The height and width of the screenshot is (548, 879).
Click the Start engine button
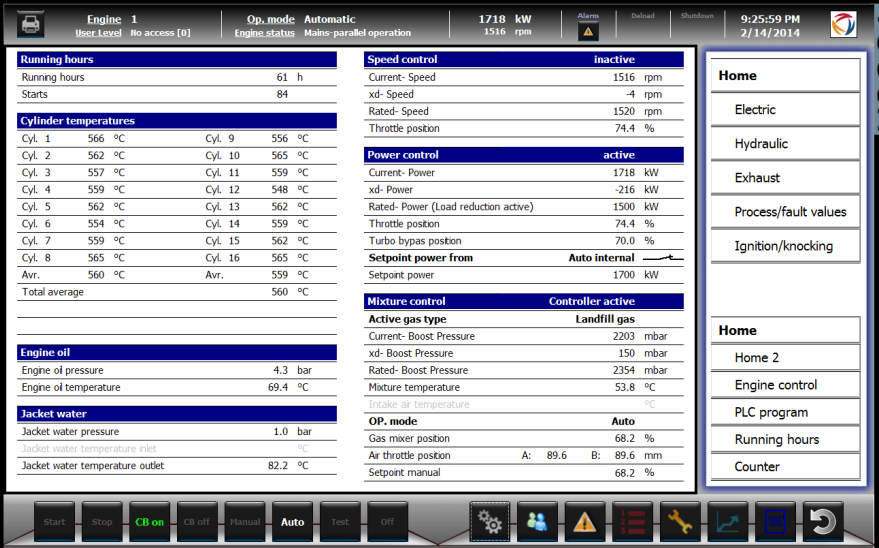54,522
